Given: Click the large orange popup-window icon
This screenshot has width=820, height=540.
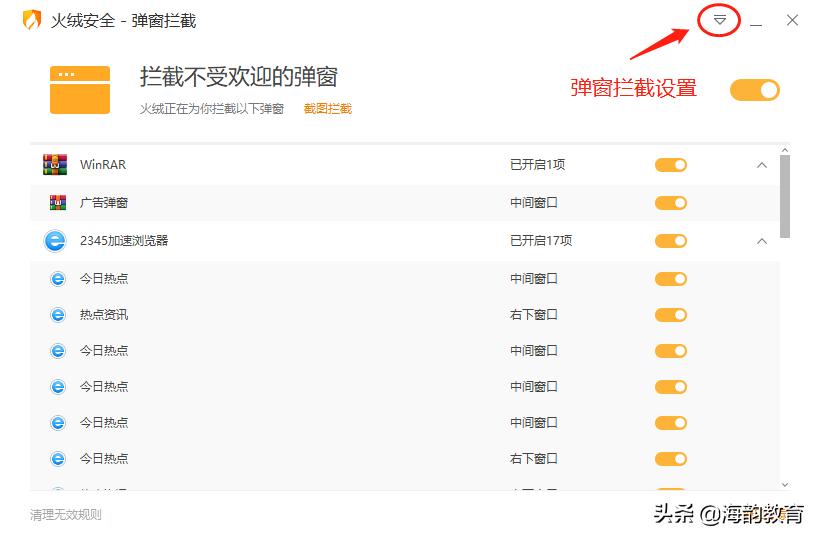Looking at the screenshot, I should pyautogui.click(x=79, y=89).
